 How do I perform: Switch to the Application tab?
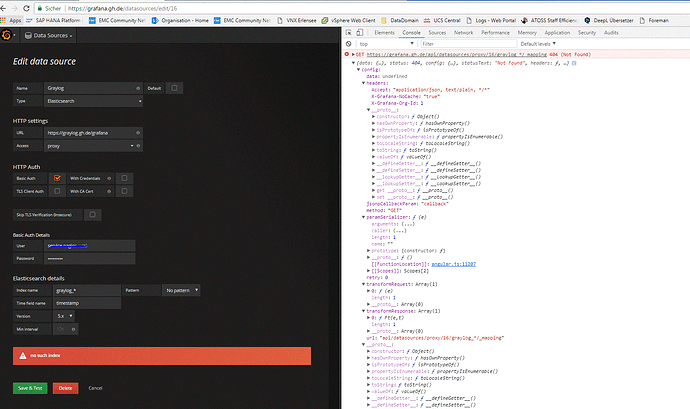point(557,33)
